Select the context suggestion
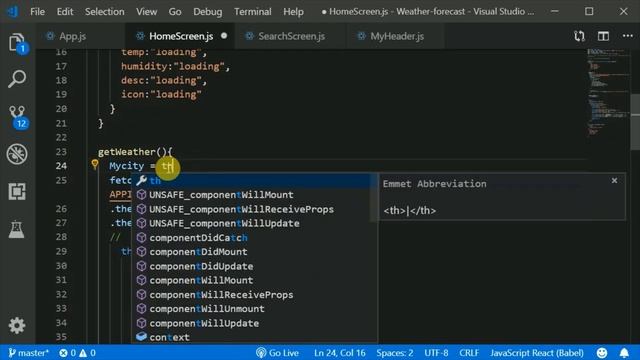The height and width of the screenshot is (360, 640). coord(251,337)
